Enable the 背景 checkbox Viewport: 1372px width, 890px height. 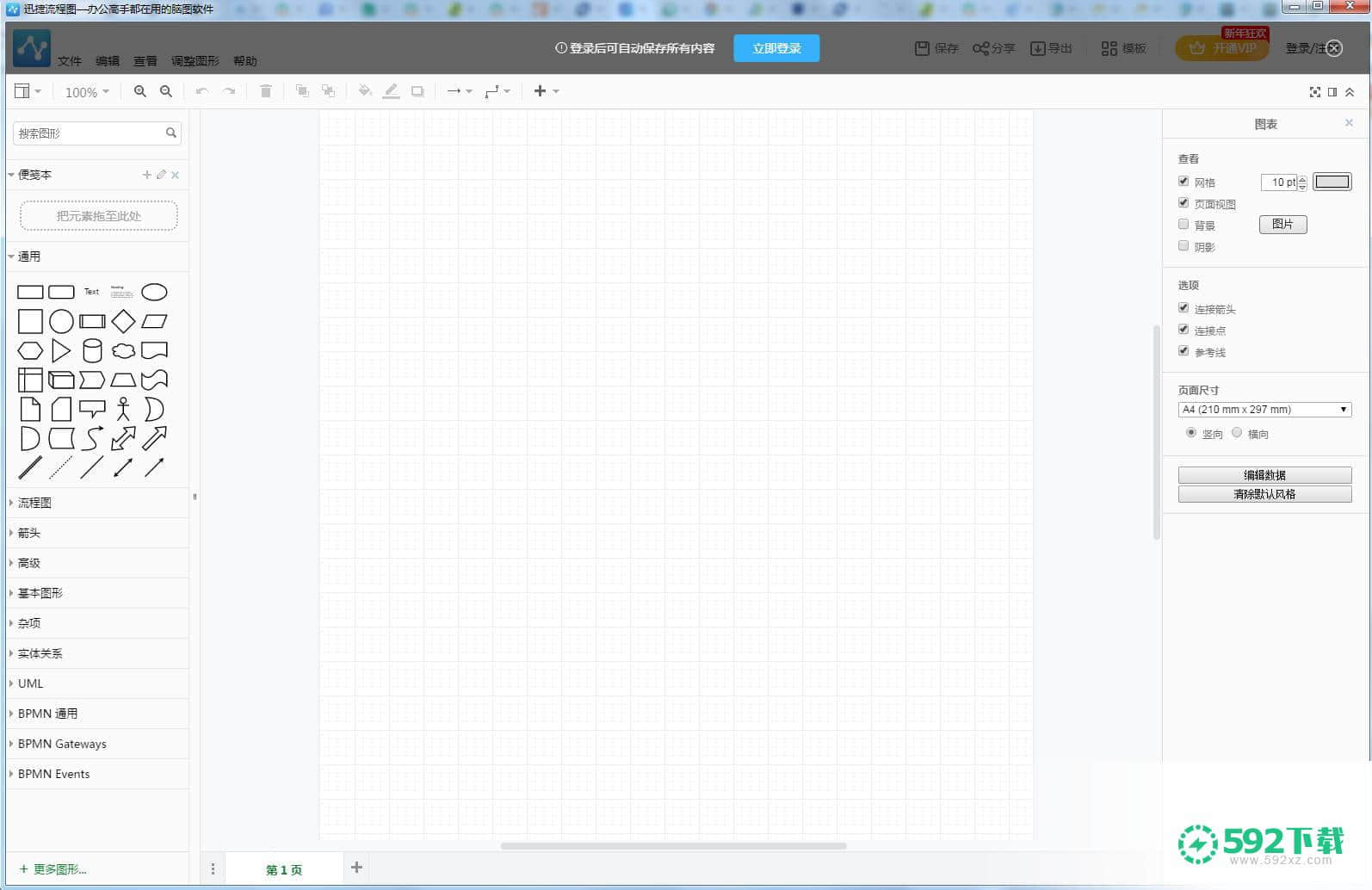tap(1184, 224)
